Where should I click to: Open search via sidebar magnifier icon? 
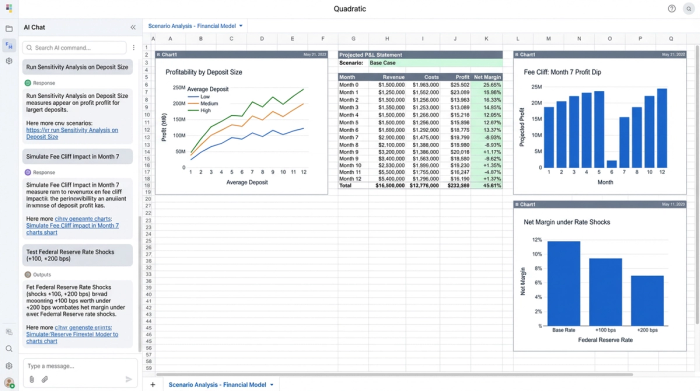[x=9, y=349]
